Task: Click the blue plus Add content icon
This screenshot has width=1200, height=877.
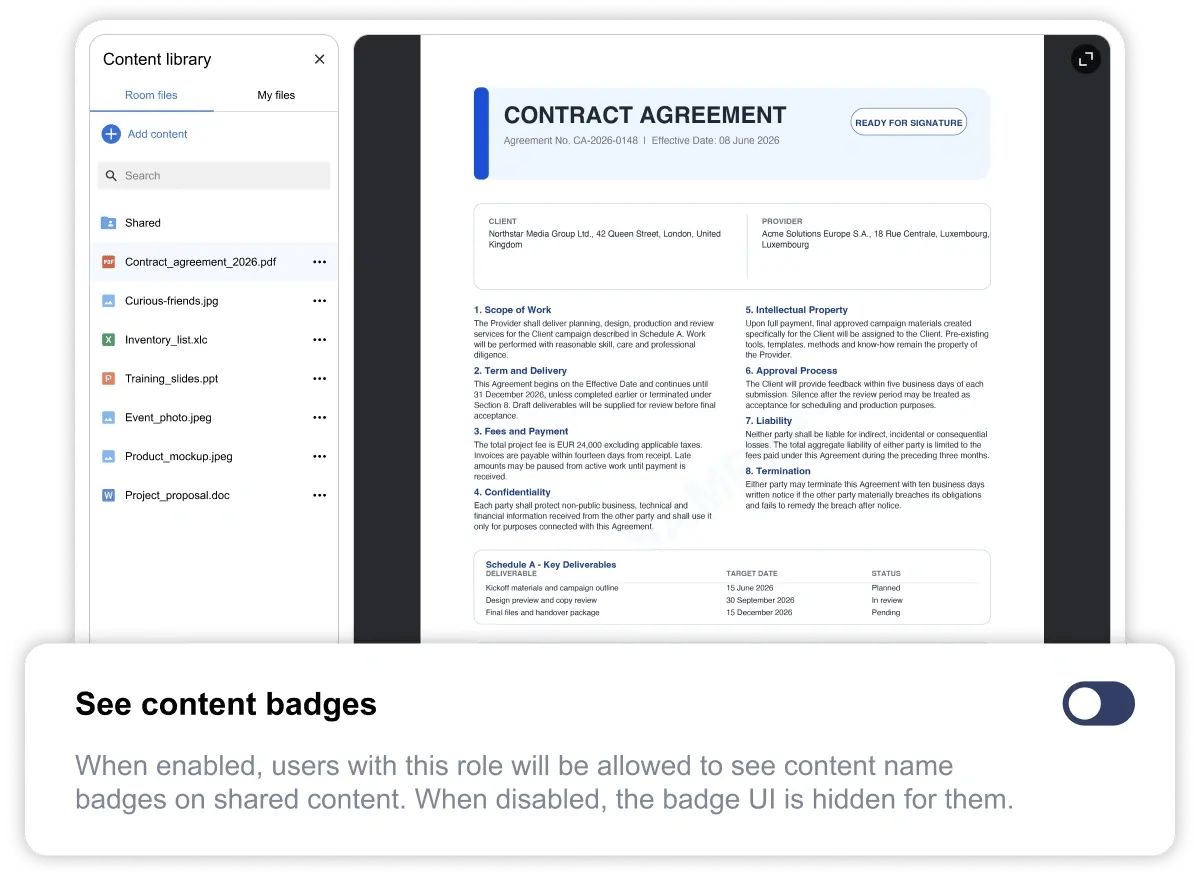Action: tap(111, 134)
